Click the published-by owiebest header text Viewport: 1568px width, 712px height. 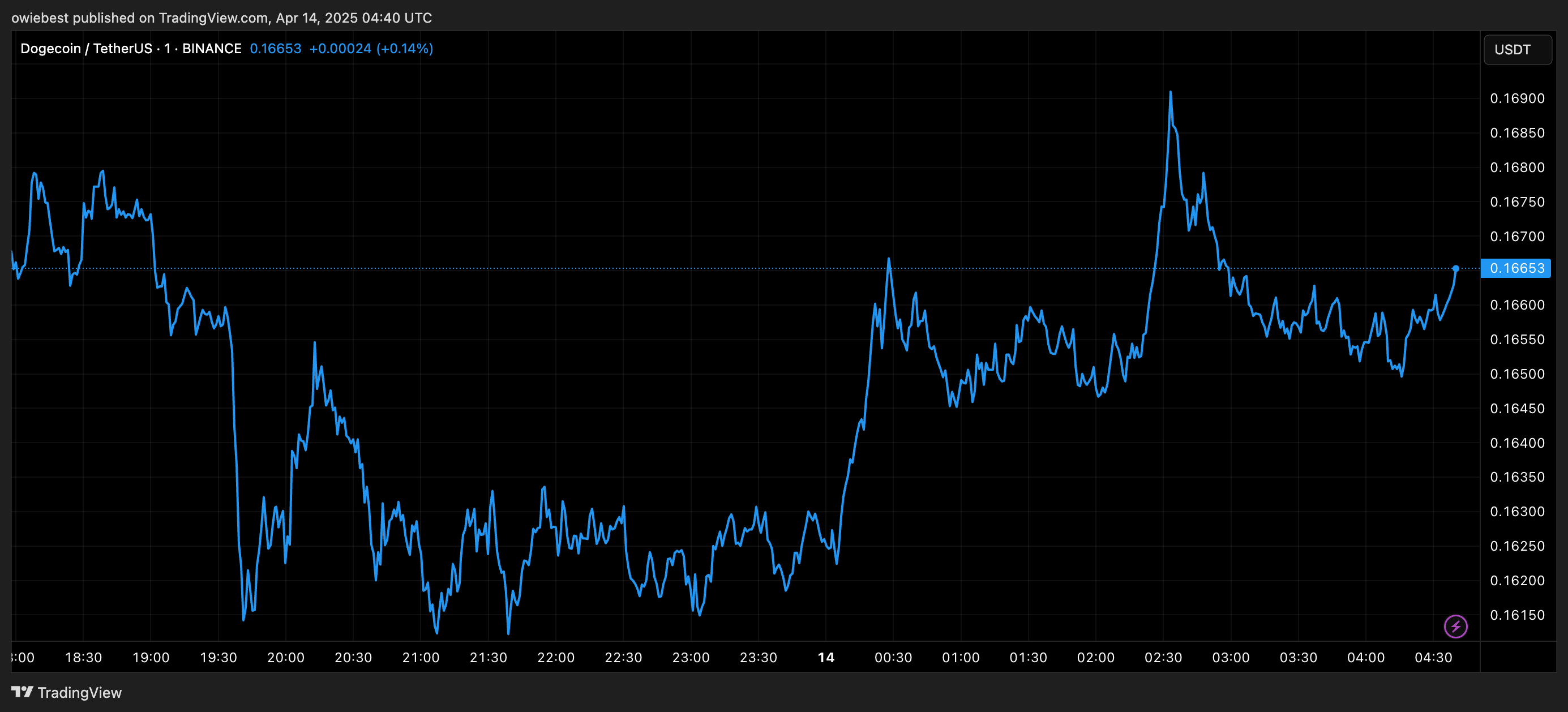pos(221,18)
